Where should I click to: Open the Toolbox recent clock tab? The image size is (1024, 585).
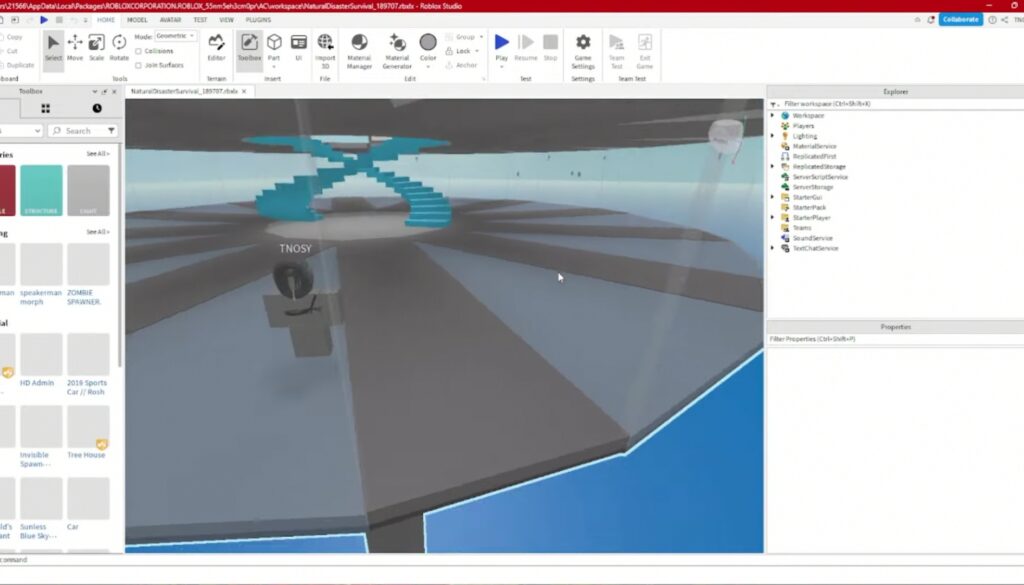point(97,108)
